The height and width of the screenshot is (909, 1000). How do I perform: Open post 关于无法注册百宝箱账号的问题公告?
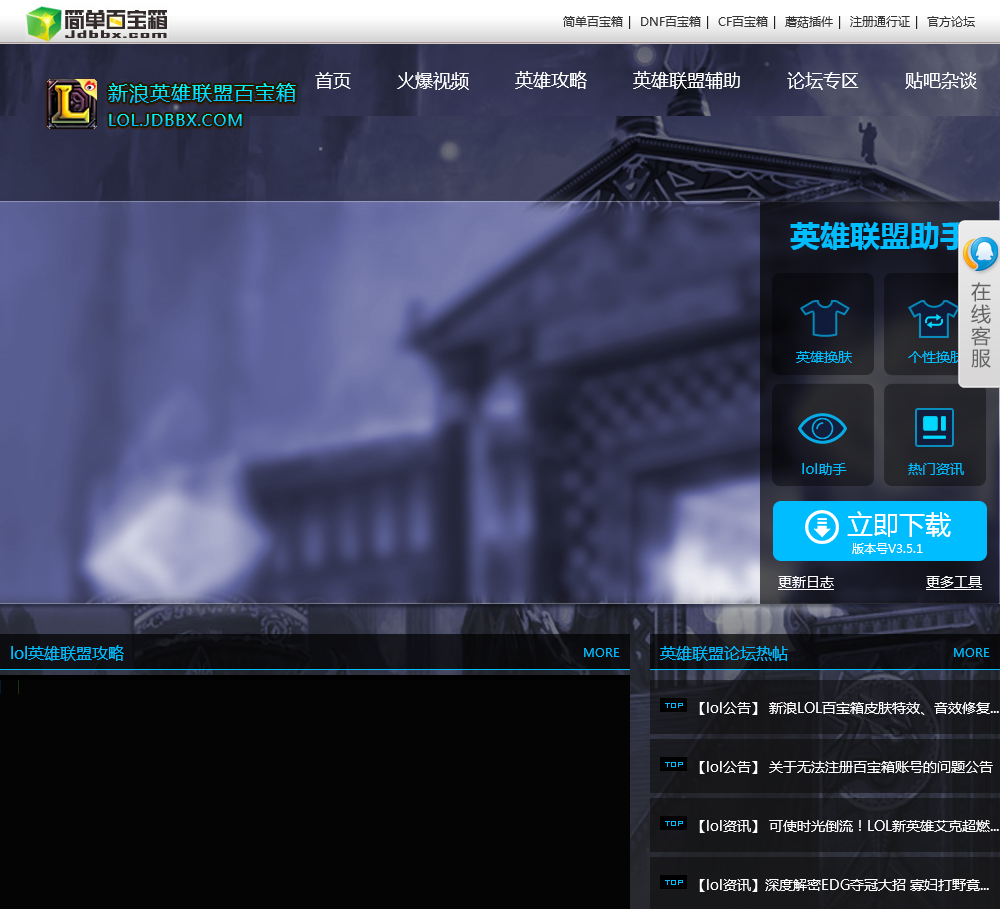[843, 767]
